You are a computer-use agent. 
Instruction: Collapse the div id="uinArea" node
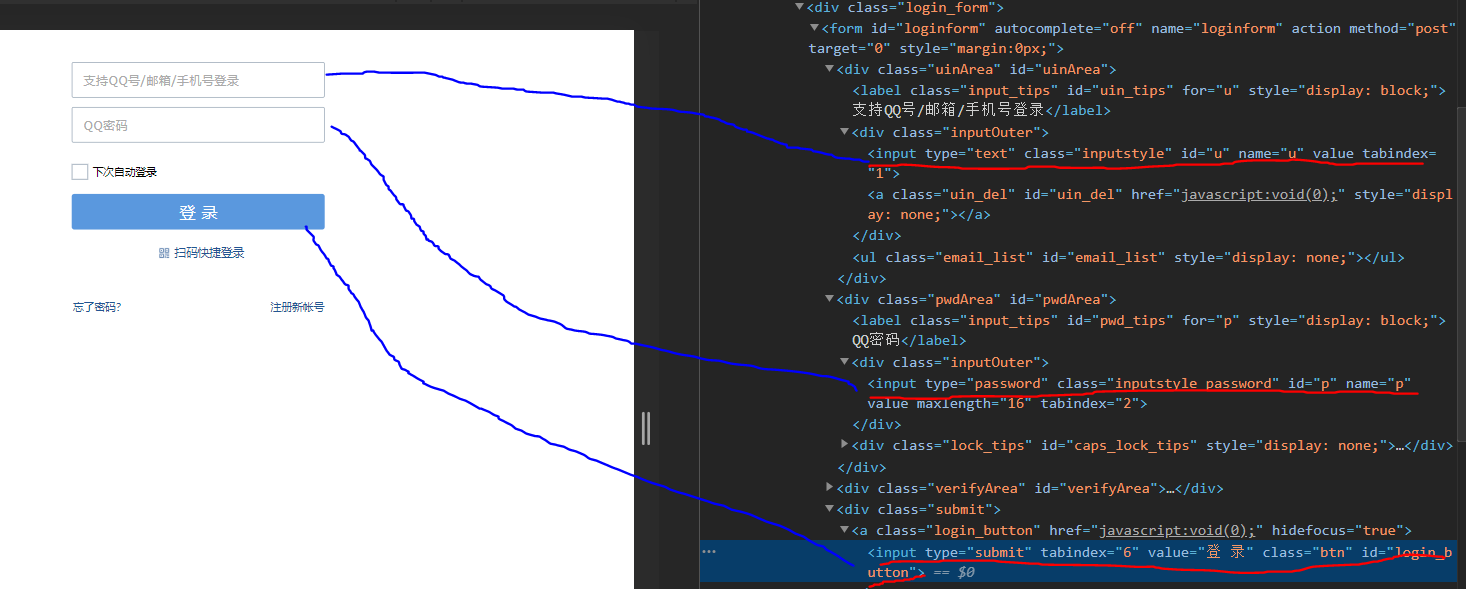830,69
